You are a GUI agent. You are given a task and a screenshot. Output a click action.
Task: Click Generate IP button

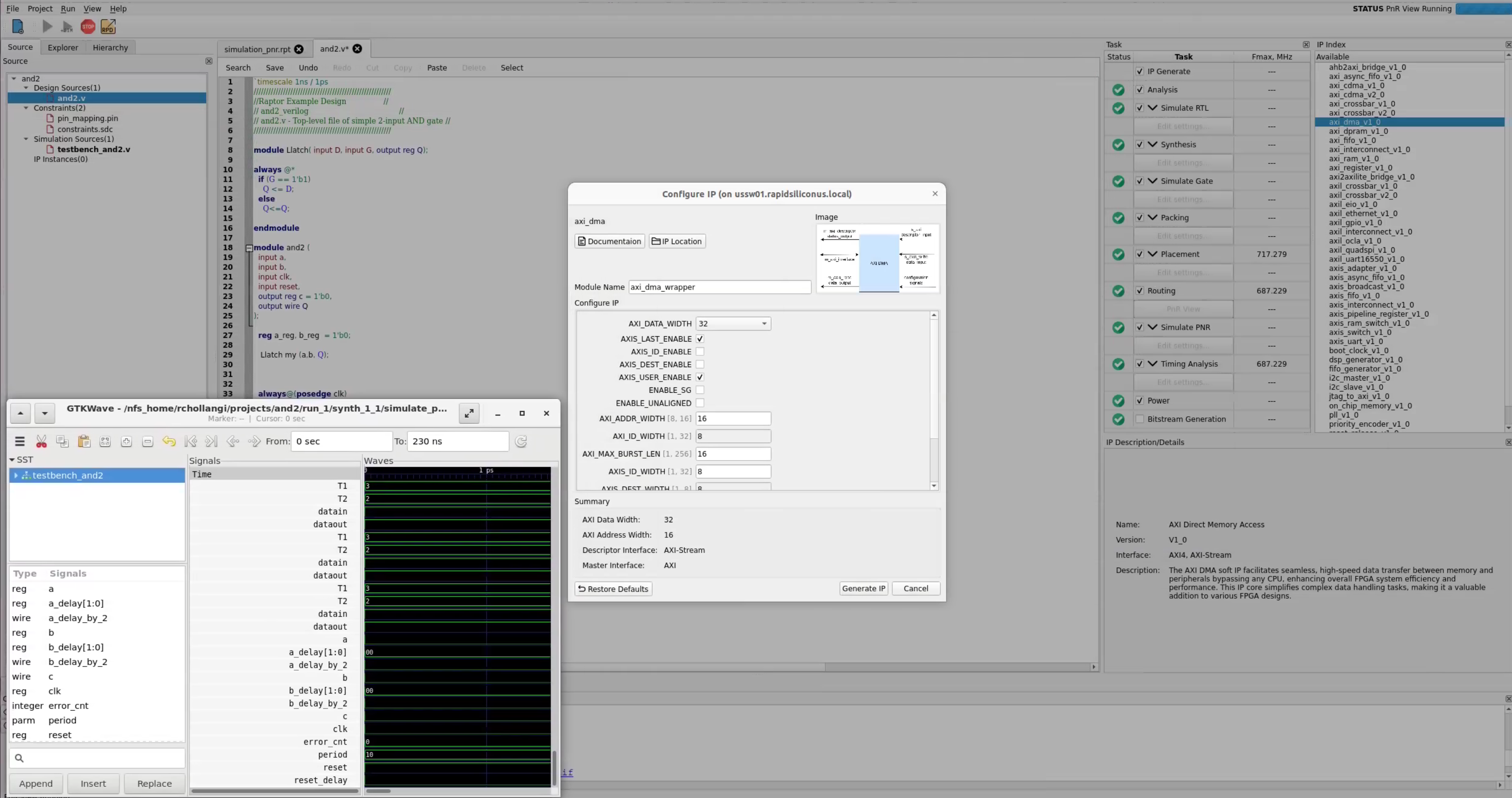[863, 589]
